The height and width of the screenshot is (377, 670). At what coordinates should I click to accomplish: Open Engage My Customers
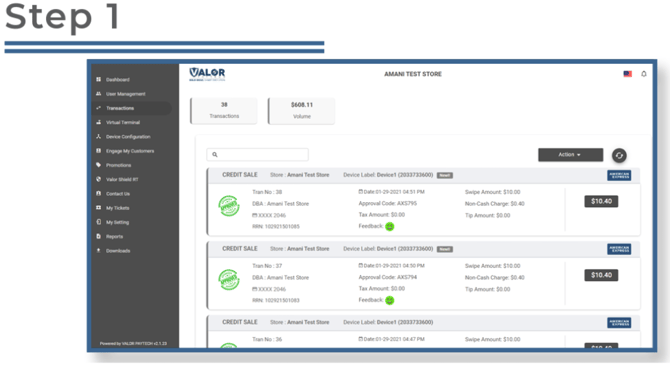[130, 151]
